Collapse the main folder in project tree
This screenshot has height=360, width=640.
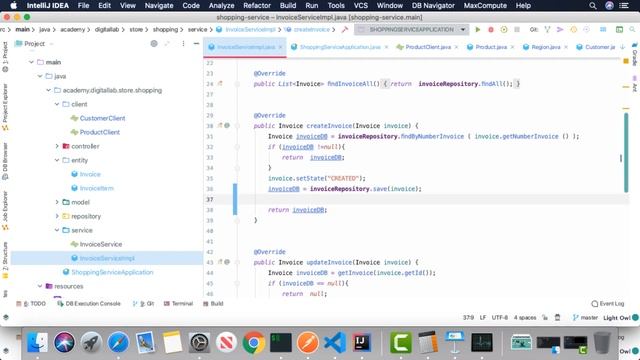31,62
